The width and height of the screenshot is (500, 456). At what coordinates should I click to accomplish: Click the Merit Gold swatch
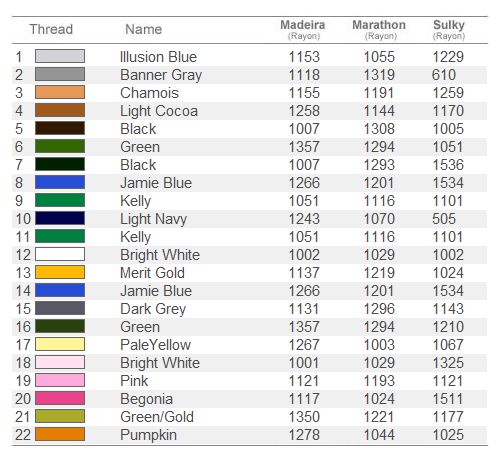[x=60, y=272]
